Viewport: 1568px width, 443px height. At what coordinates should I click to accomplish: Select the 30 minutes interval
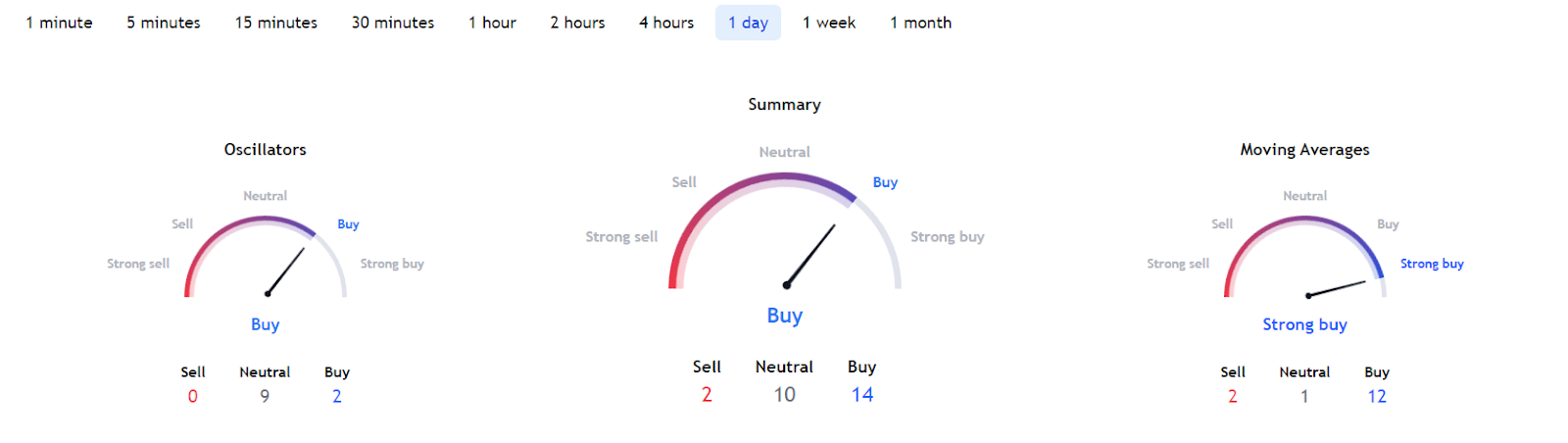(x=393, y=23)
